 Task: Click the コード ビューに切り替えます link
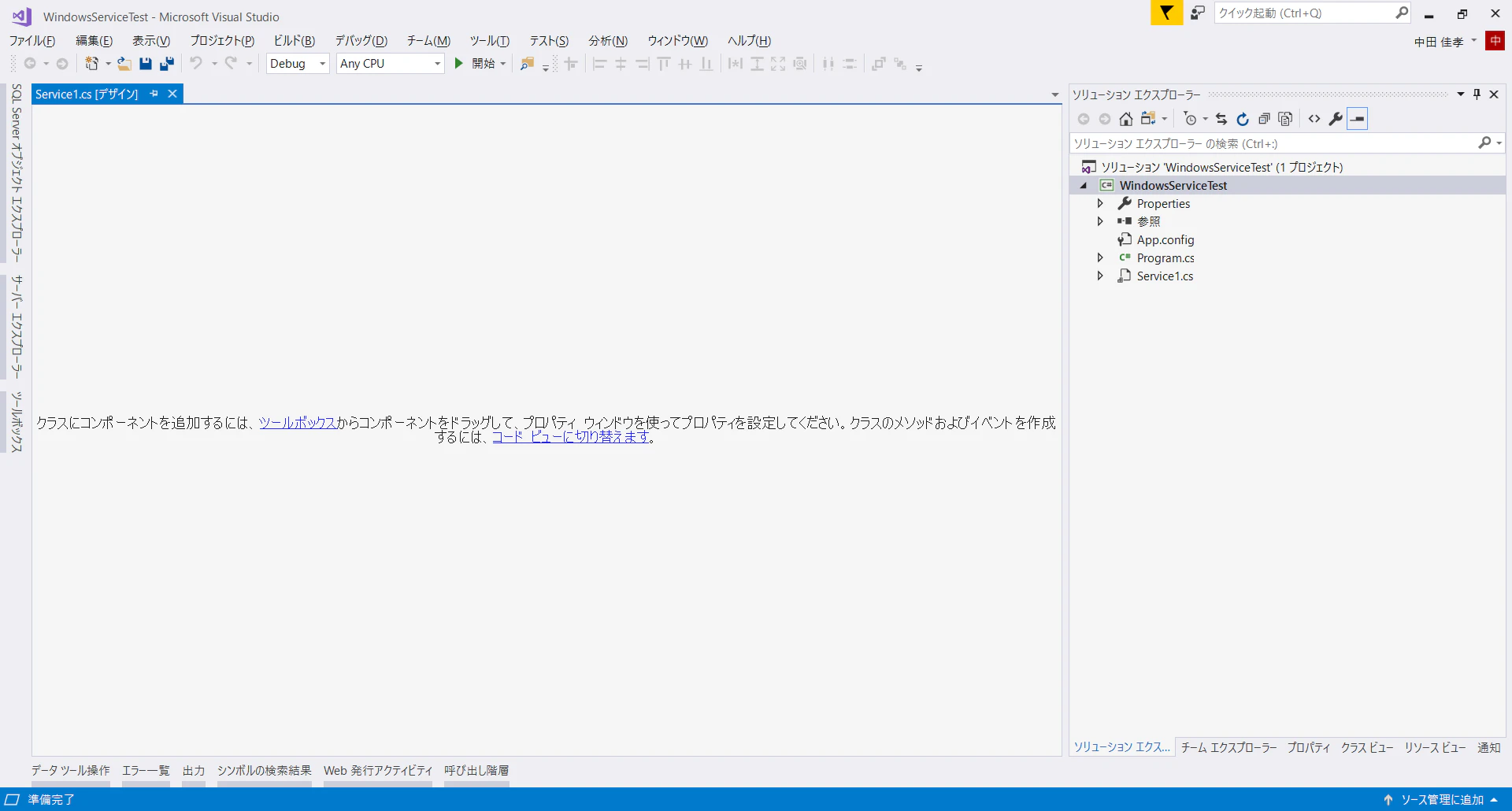(x=571, y=437)
